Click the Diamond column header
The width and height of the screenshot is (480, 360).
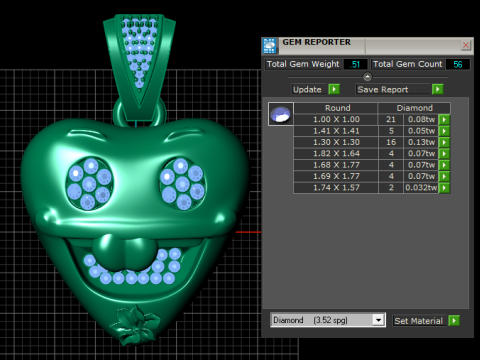pyautogui.click(x=414, y=108)
